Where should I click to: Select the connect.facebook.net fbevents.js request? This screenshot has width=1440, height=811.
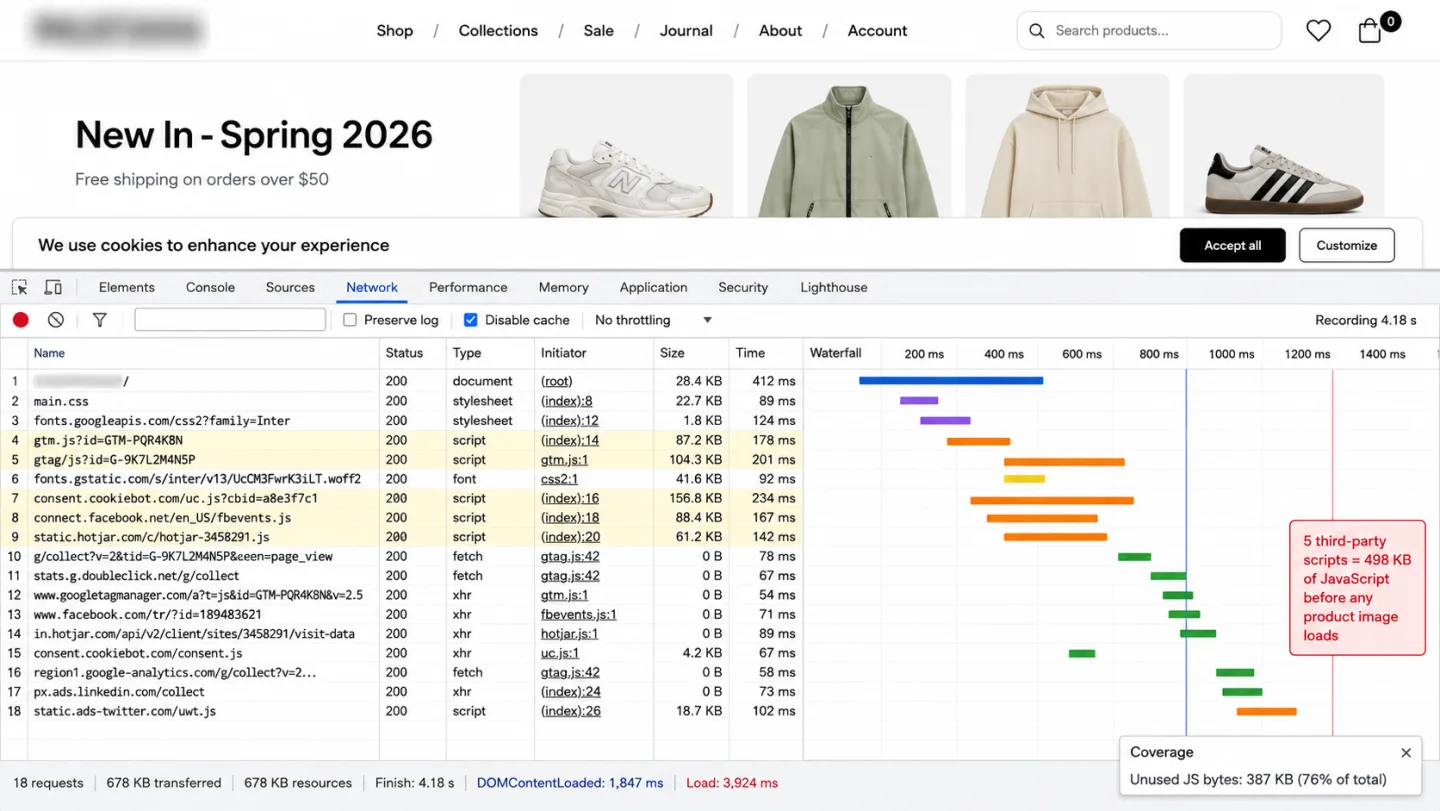[401, 518]
